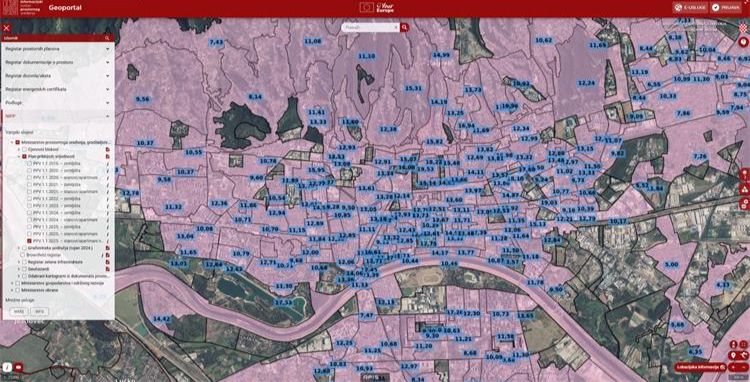Image resolution: width=750 pixels, height=382 pixels.
Task: Click the middle tool icon on the right edge of the map
Action: click(x=744, y=189)
